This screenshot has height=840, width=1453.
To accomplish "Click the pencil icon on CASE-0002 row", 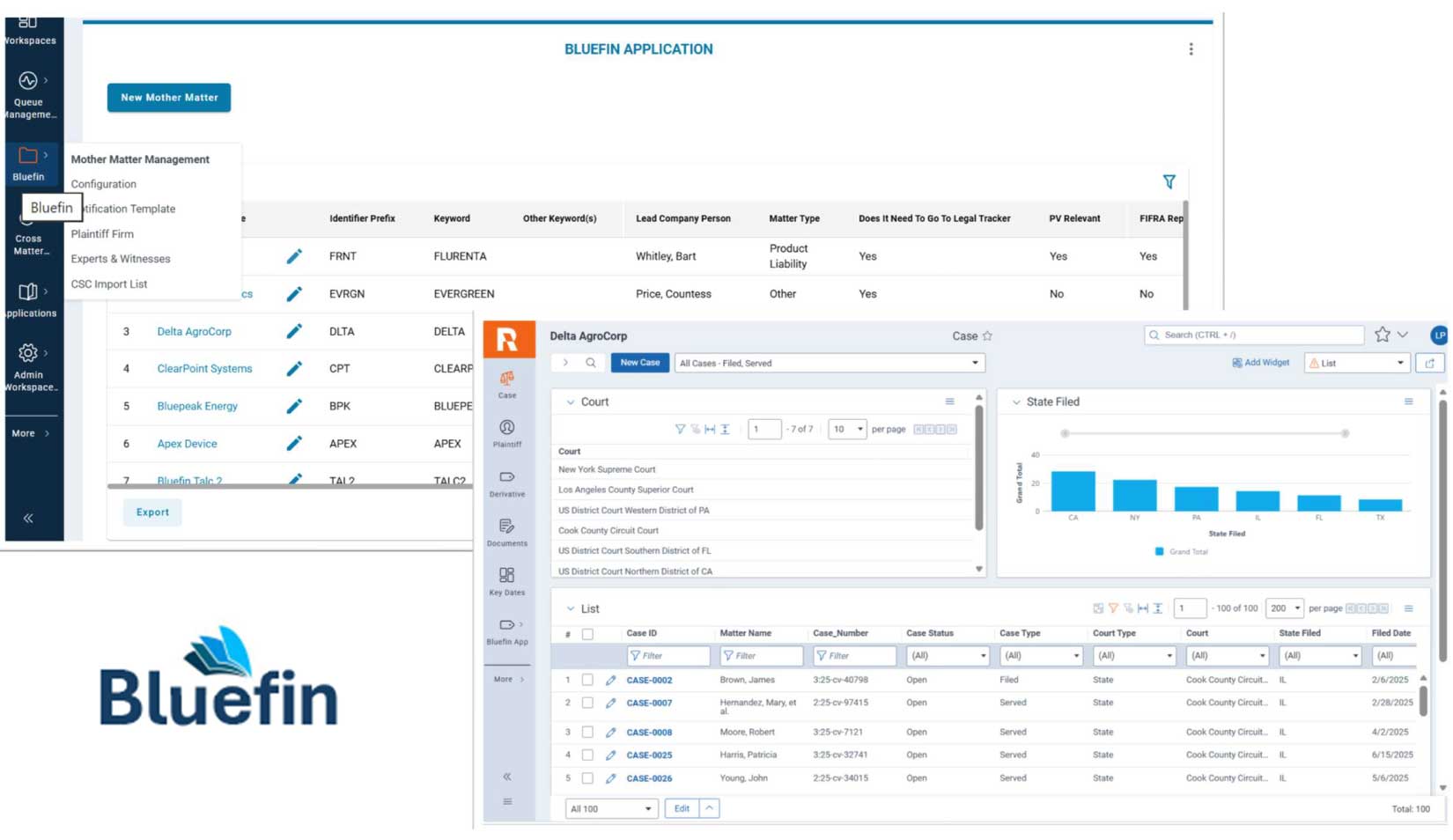I will coord(610,681).
